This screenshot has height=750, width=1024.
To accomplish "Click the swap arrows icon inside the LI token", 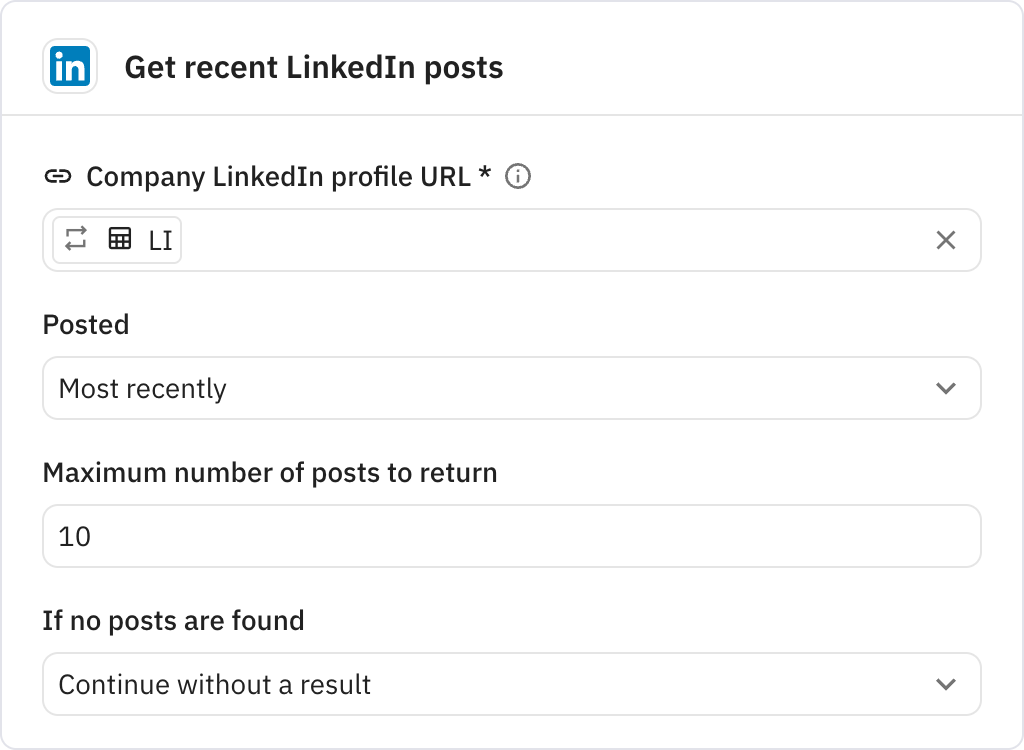I will [x=75, y=240].
